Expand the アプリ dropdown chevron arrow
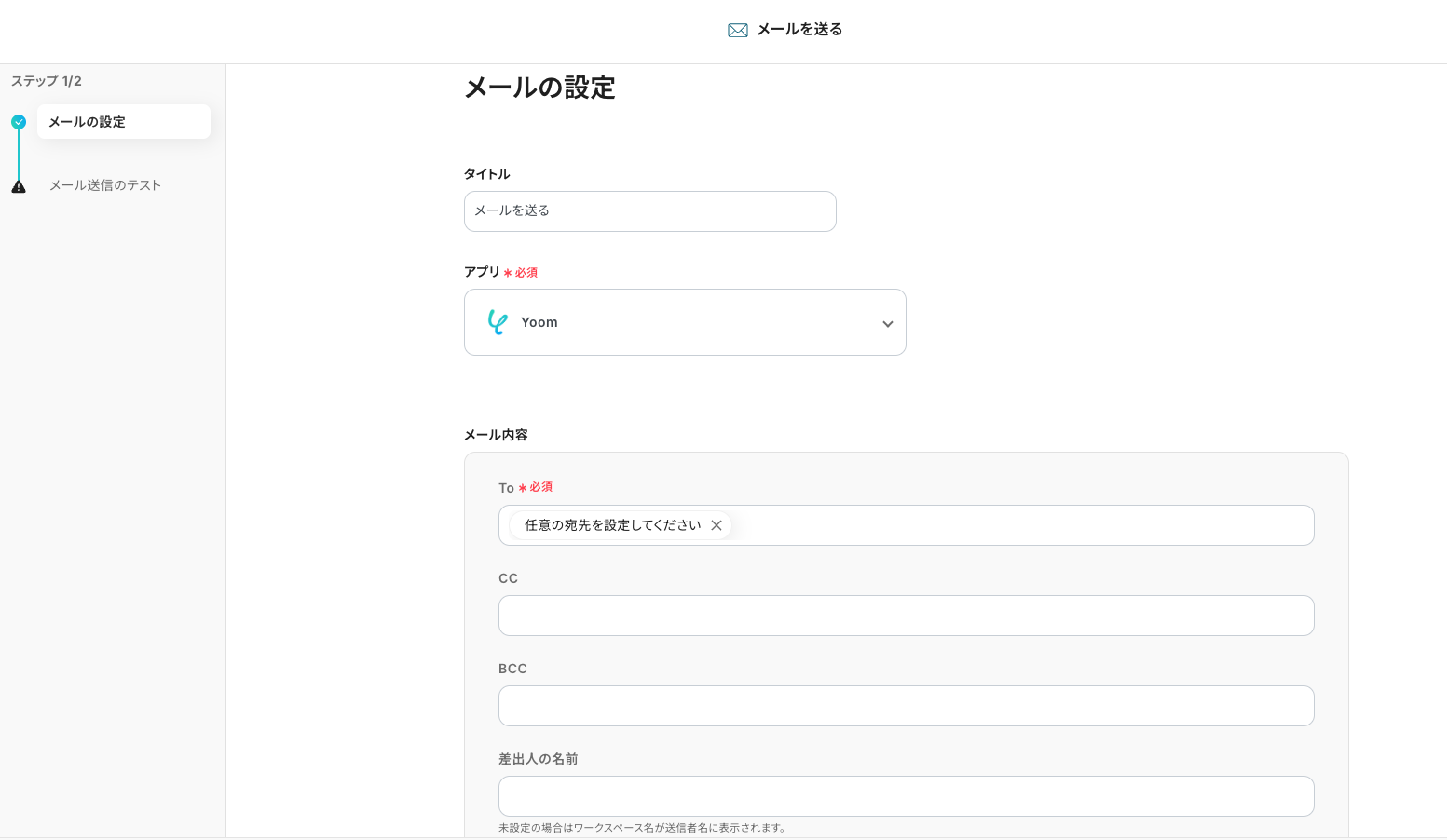The width and height of the screenshot is (1447, 840). pyautogui.click(x=887, y=324)
